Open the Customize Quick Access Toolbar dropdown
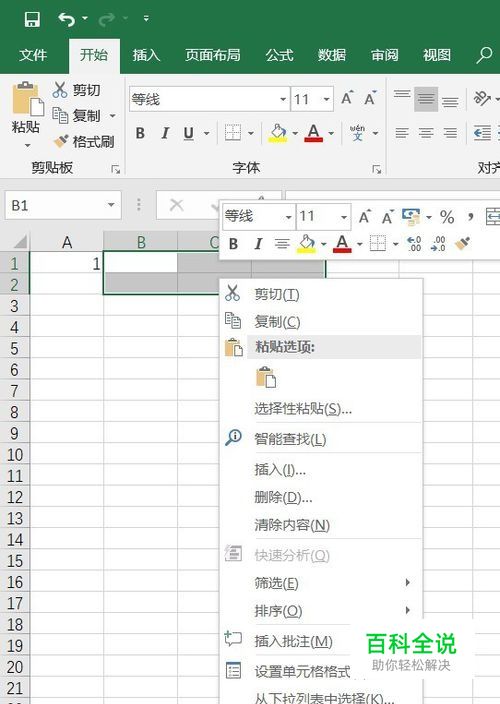 click(x=146, y=19)
